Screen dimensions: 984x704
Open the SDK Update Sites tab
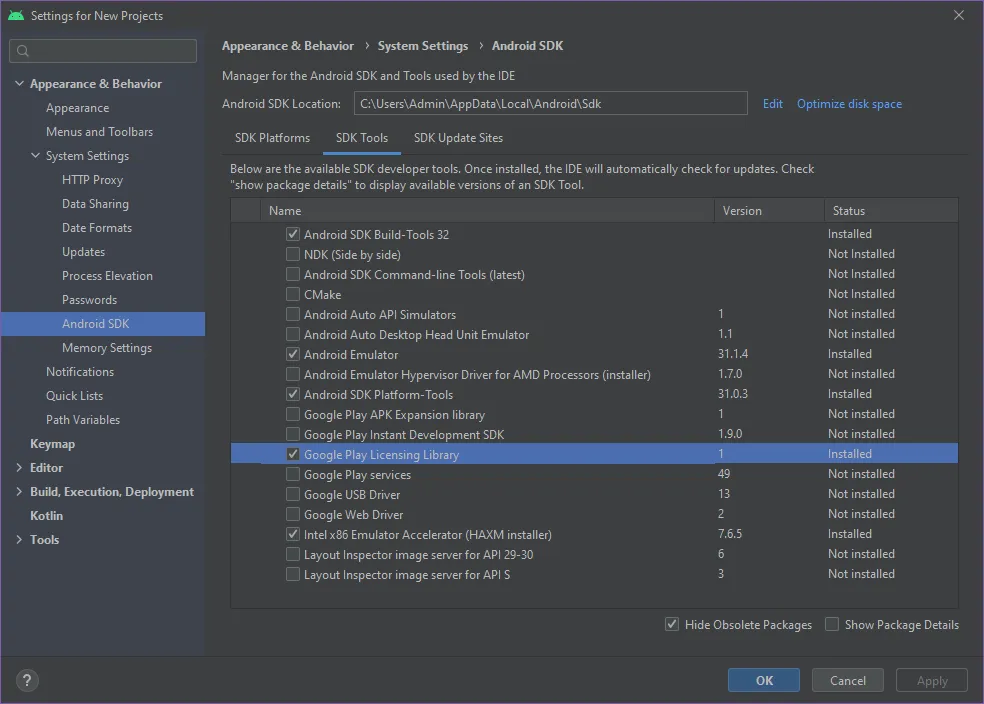[x=458, y=138]
